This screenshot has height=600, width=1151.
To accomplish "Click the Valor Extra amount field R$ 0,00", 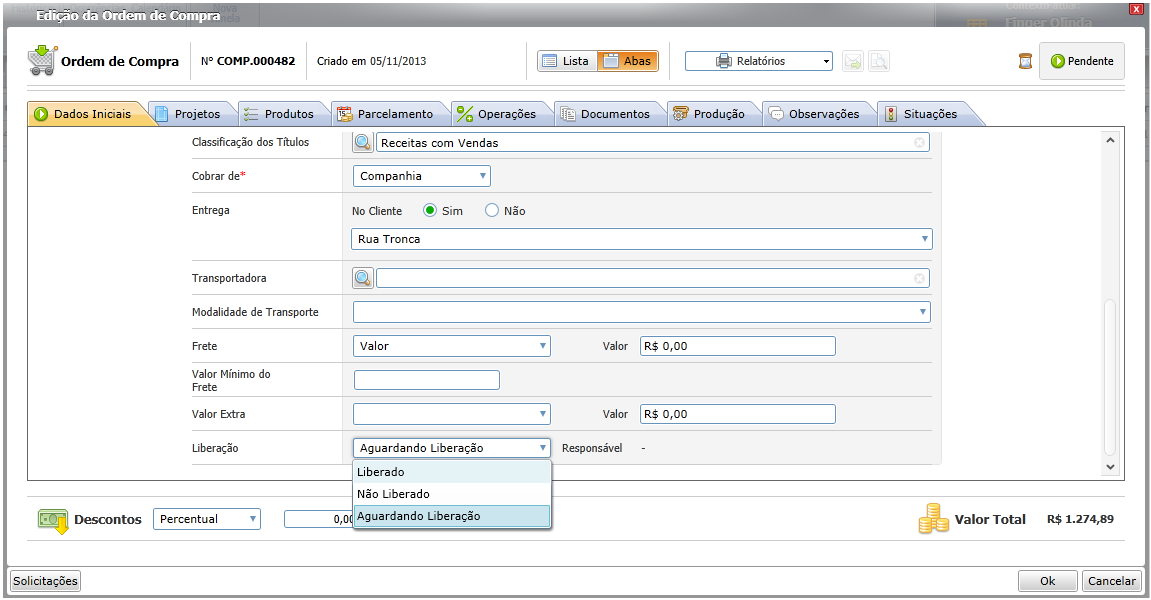I will click(x=738, y=414).
